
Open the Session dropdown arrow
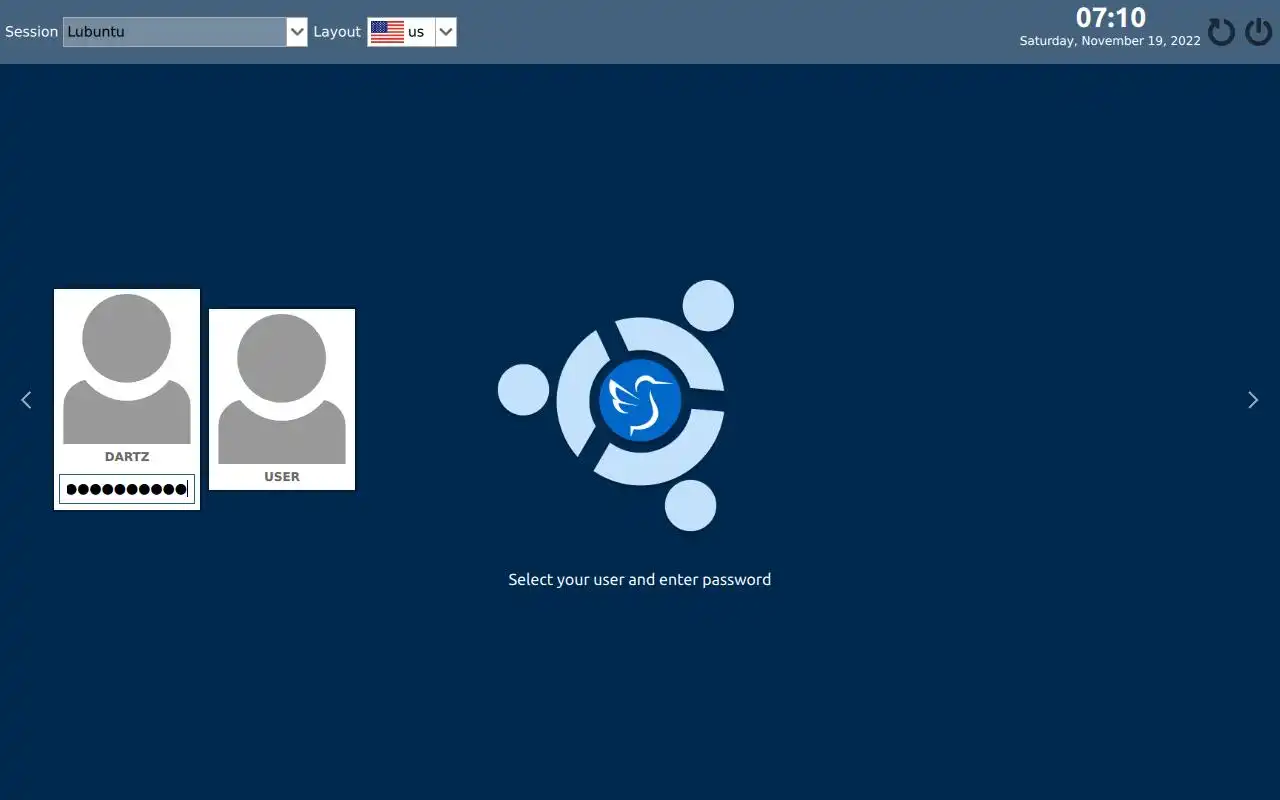297,32
